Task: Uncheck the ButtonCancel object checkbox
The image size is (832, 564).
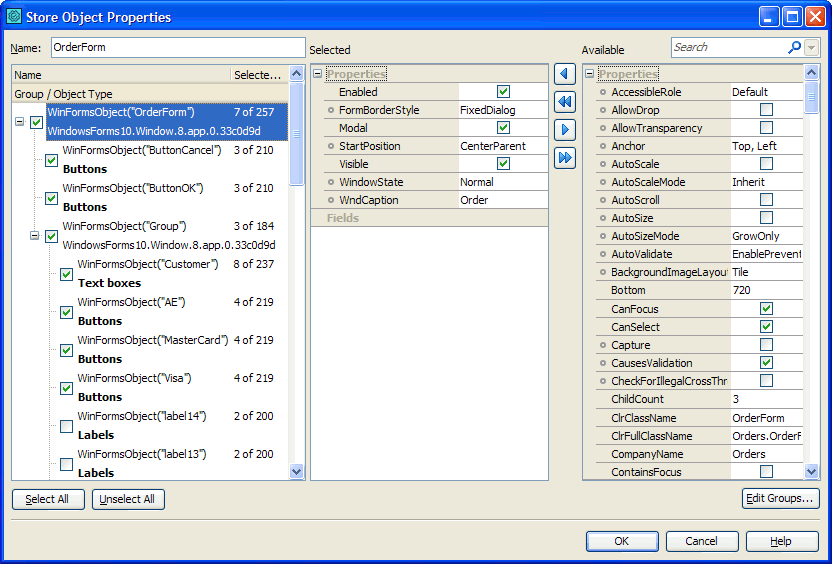Action: pyautogui.click(x=52, y=160)
